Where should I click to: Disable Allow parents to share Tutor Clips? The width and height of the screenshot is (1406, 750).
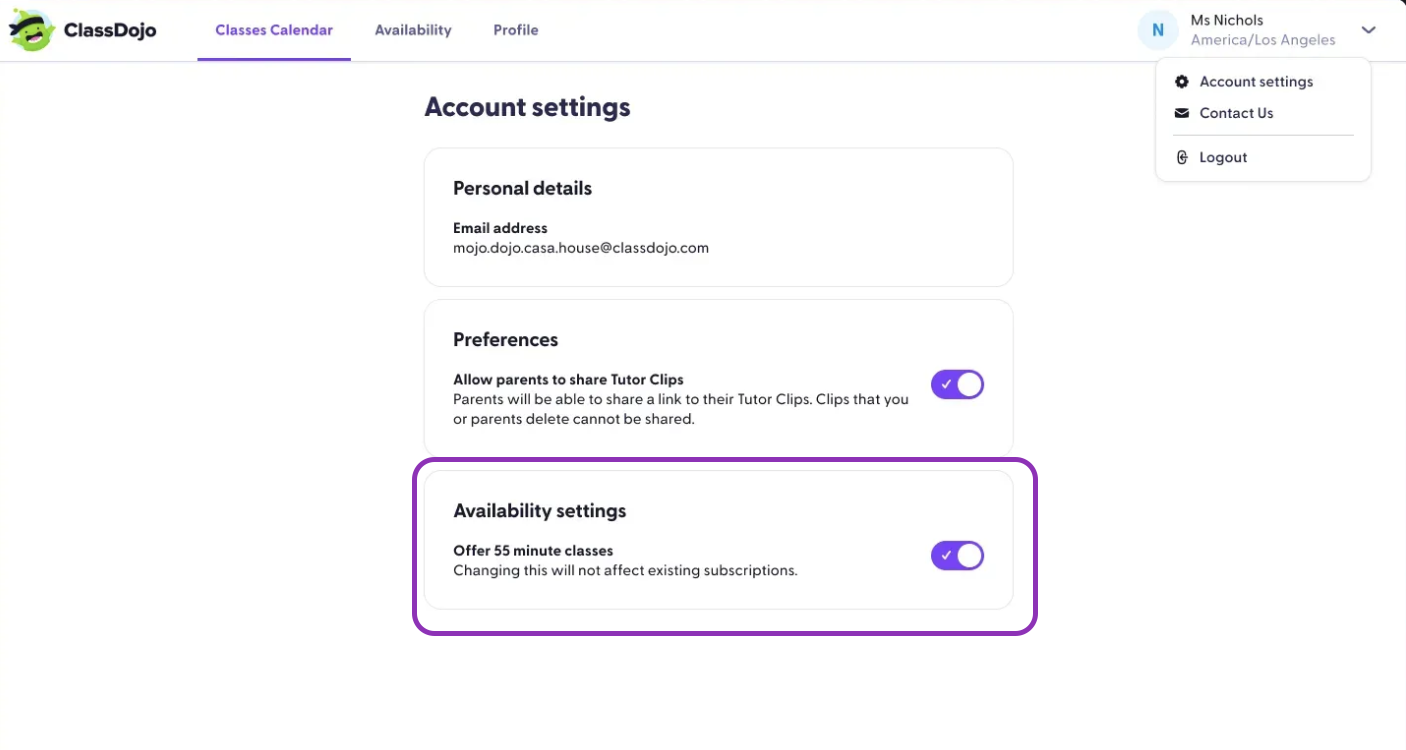(x=958, y=385)
